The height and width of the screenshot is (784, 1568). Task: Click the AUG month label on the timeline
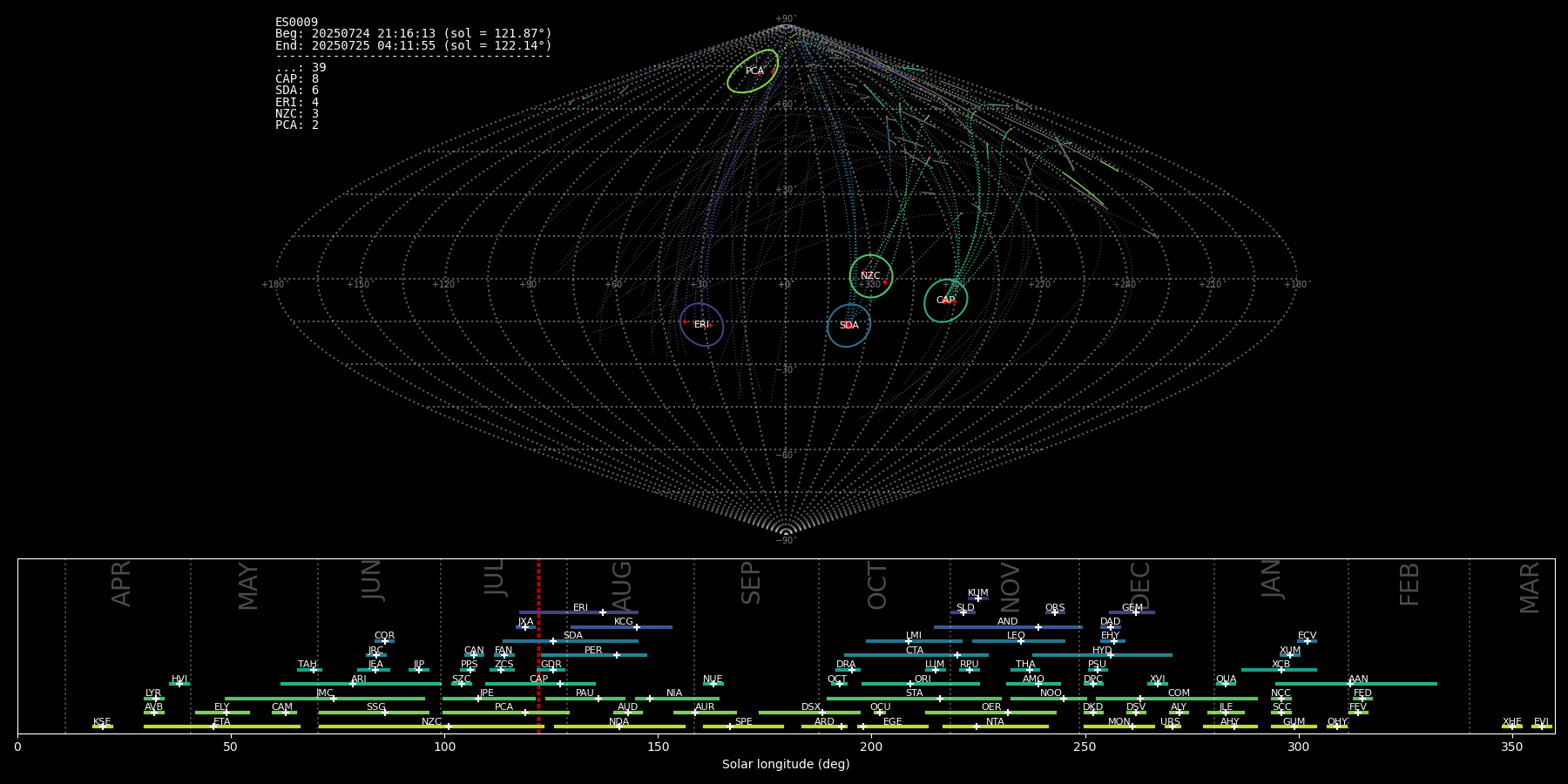[621, 584]
